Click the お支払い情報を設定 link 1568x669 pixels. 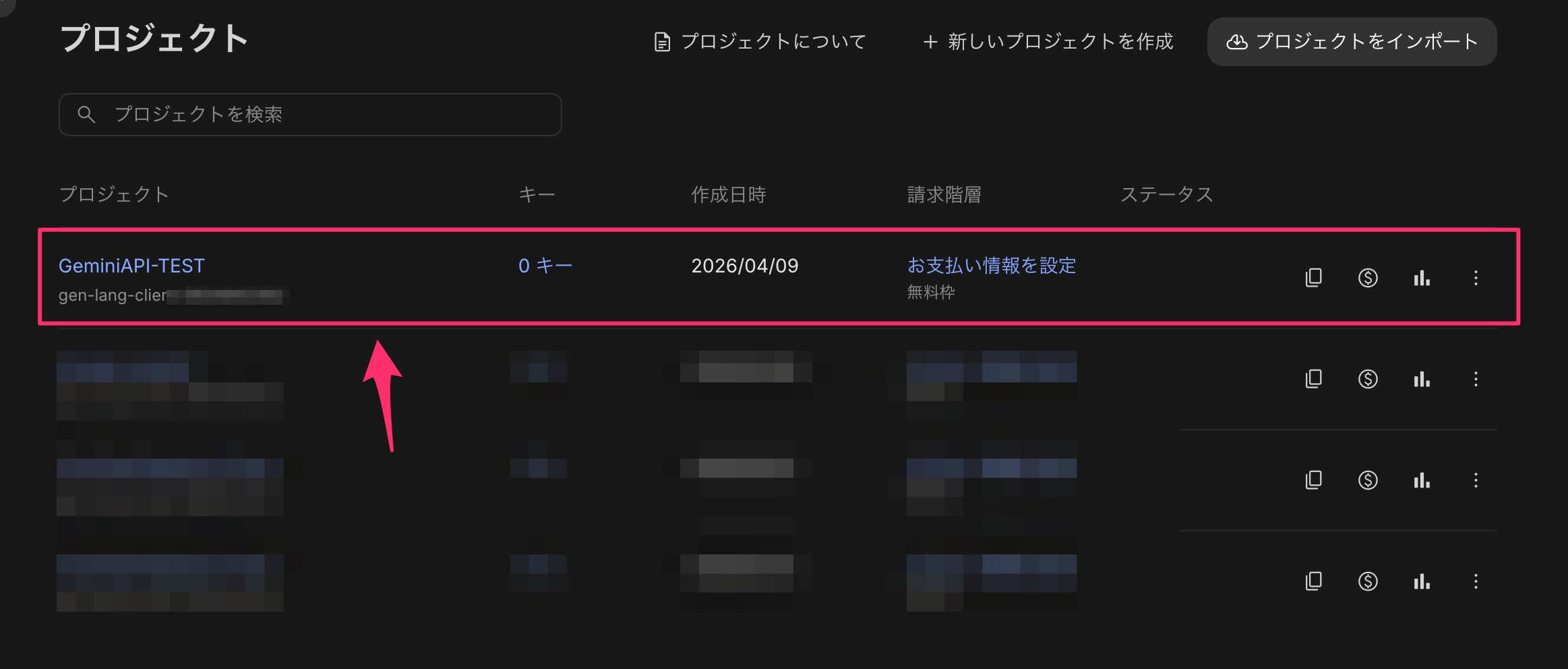click(x=991, y=266)
